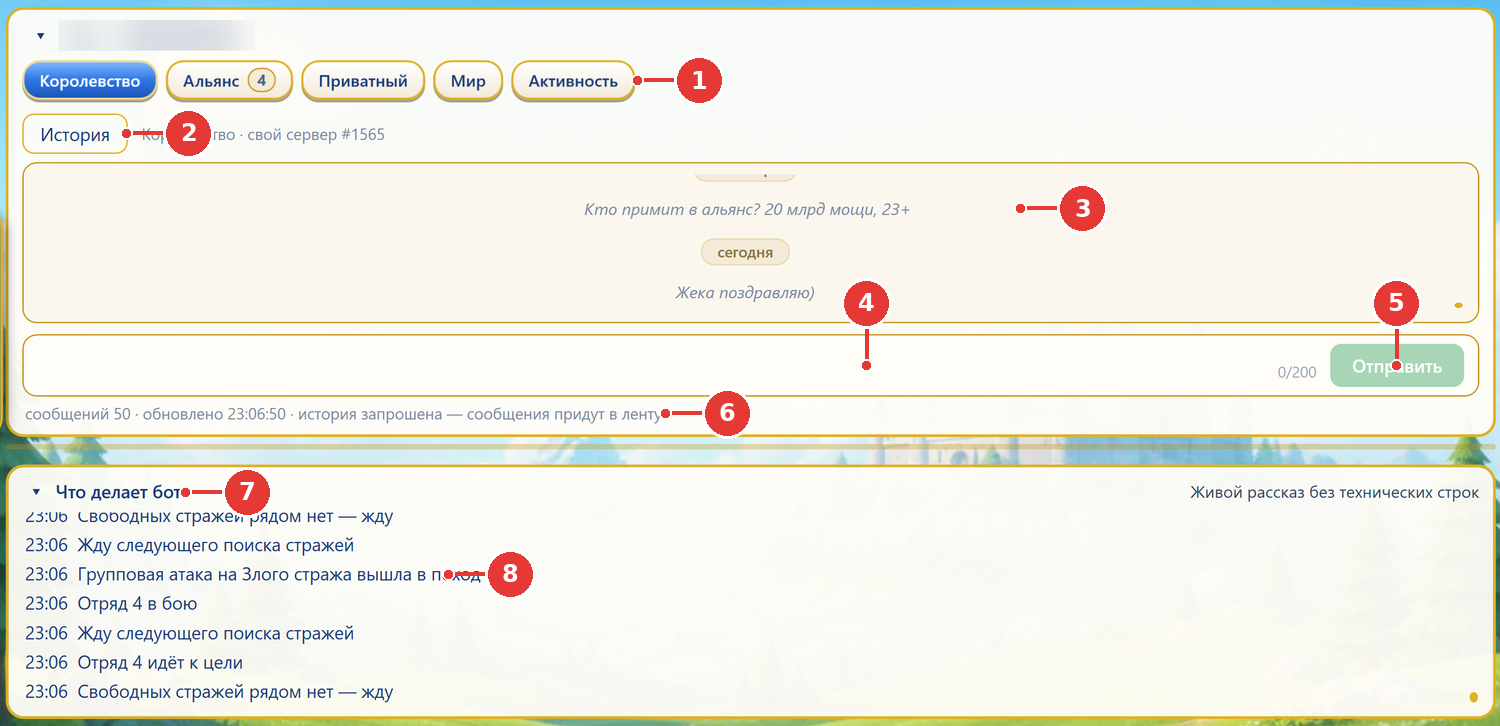Open the Активность tab
This screenshot has width=1500, height=726.
(x=573, y=81)
